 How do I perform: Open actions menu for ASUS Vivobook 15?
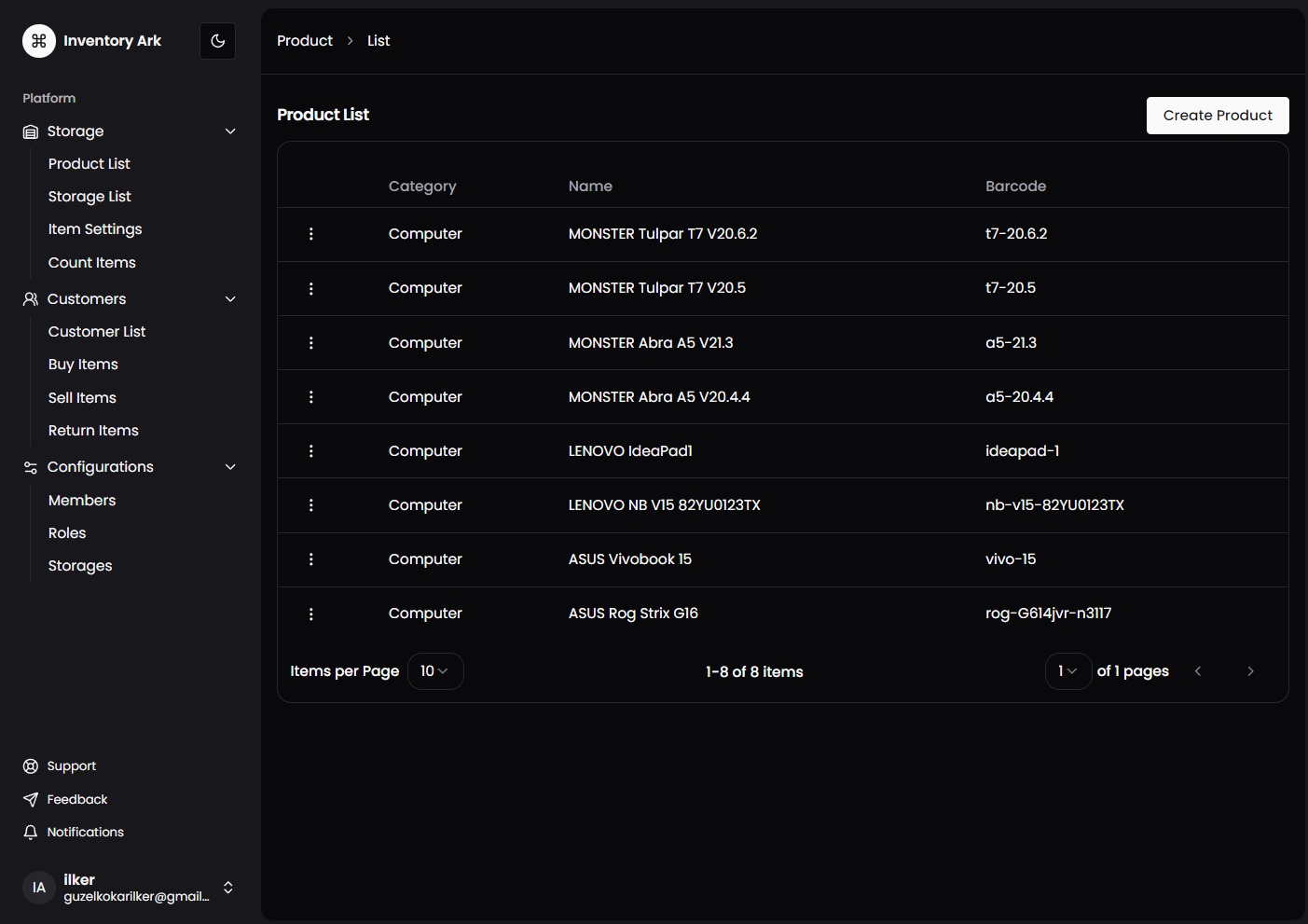(311, 559)
